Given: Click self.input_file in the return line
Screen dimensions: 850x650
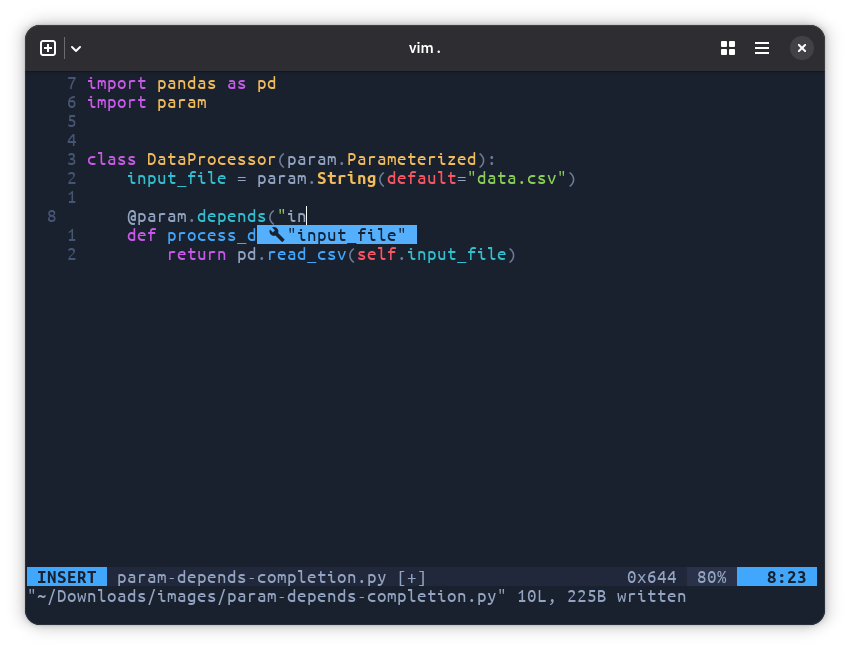Looking at the screenshot, I should (x=432, y=254).
